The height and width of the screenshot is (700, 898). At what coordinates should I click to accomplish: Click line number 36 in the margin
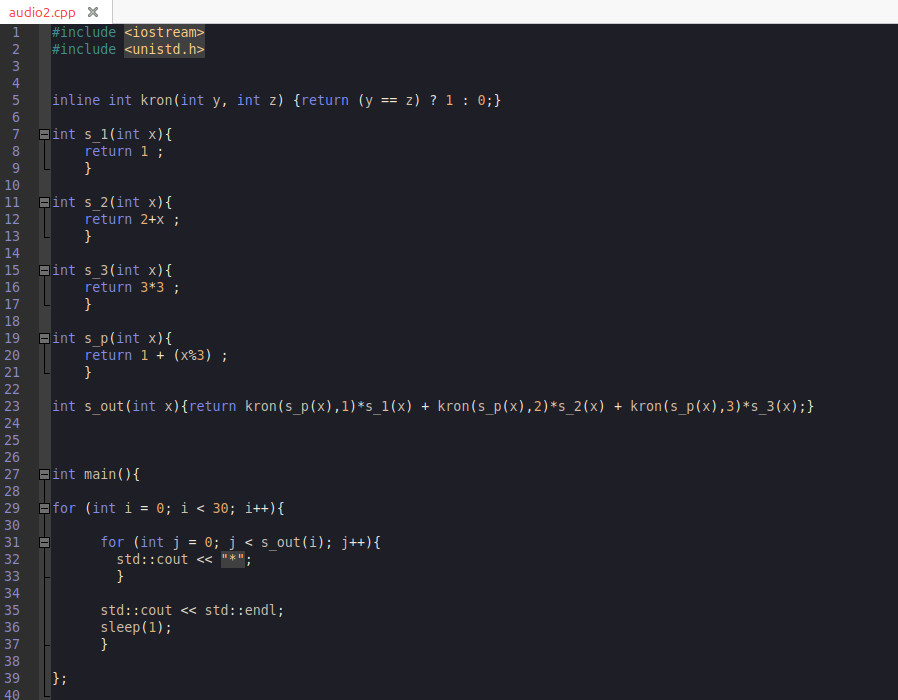12,628
